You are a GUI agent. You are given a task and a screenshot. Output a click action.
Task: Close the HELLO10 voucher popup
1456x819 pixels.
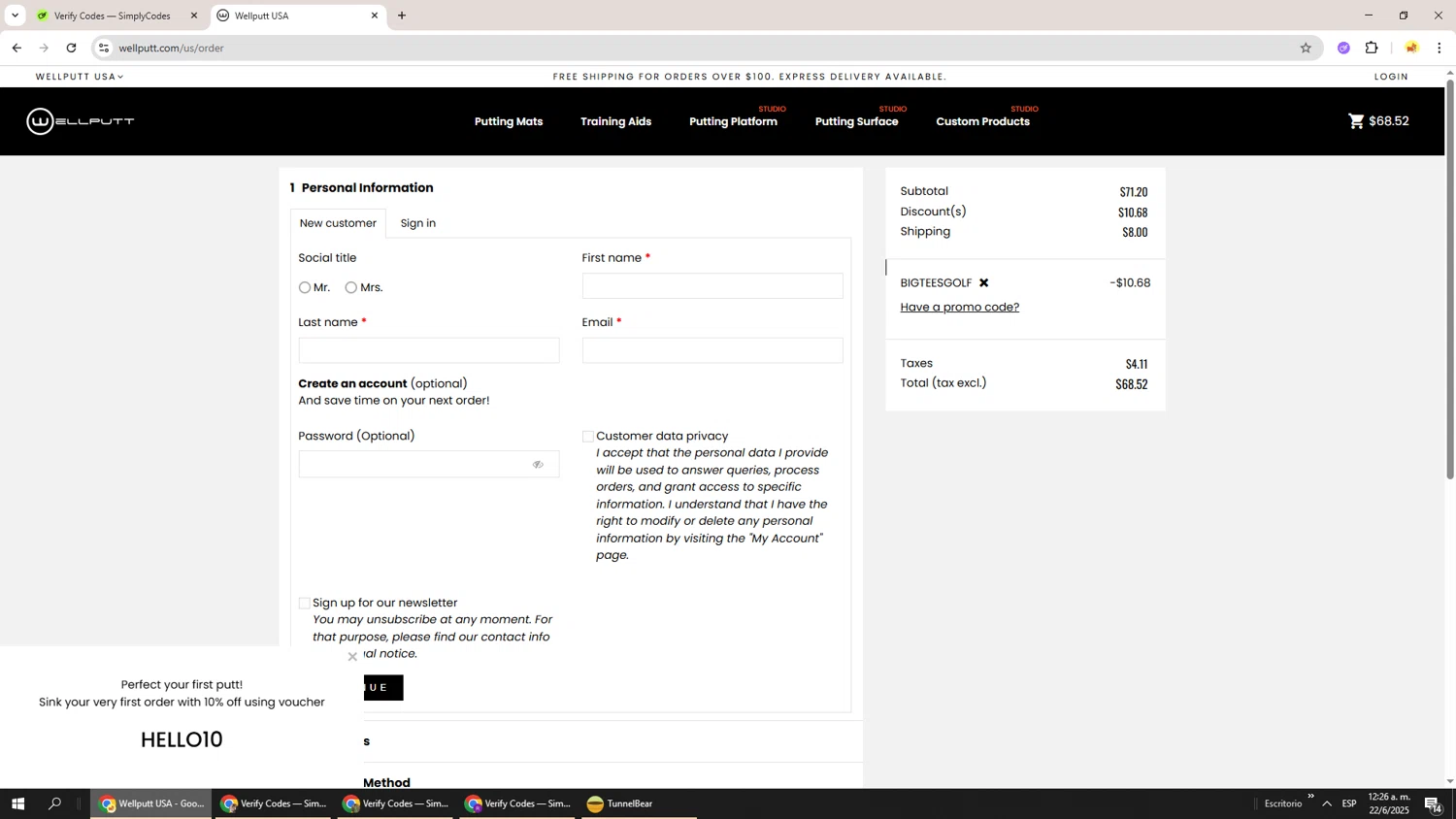click(x=352, y=657)
